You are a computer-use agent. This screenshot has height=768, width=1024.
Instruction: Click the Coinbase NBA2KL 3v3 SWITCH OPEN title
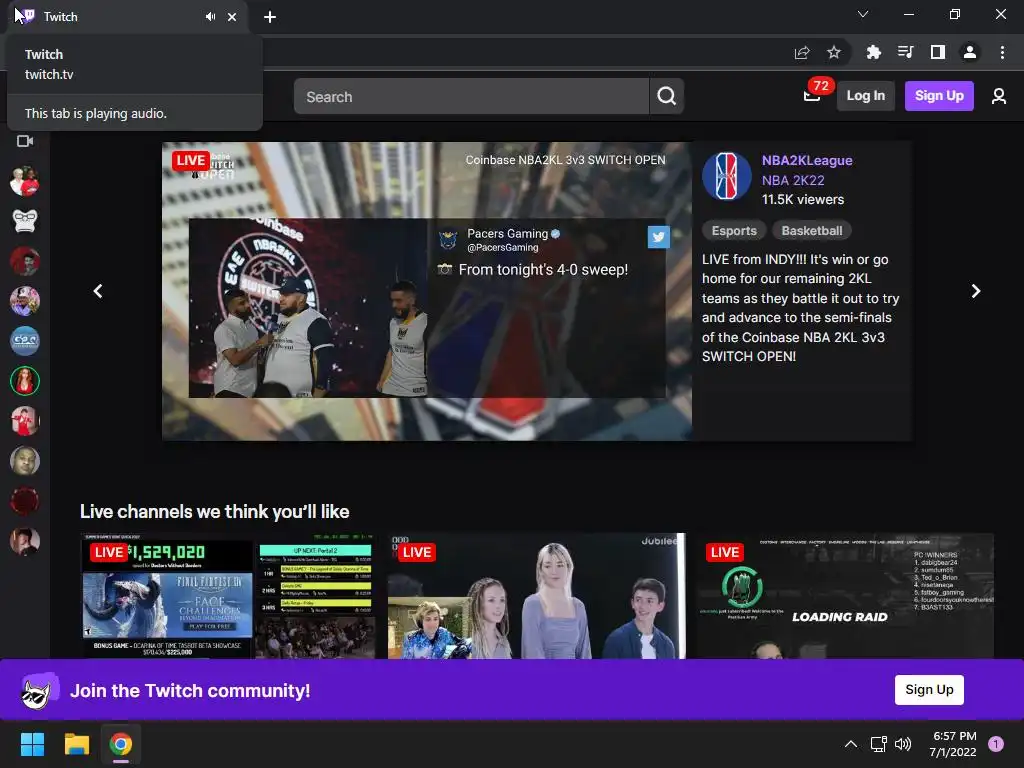coord(565,160)
